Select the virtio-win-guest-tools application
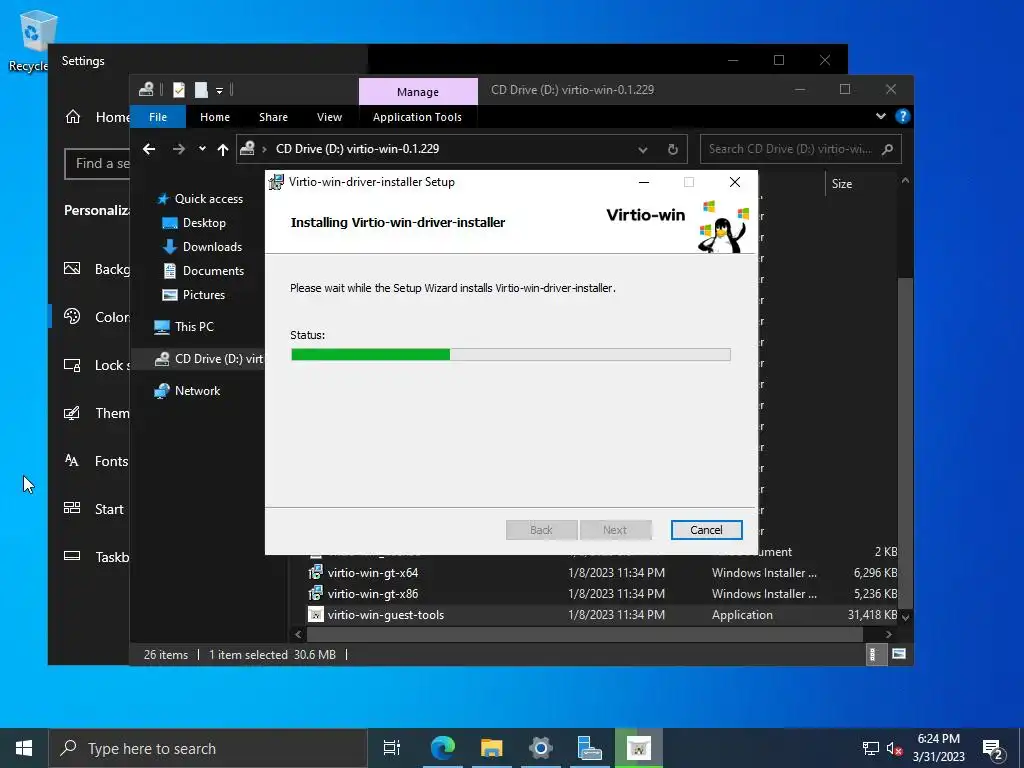Viewport: 1024px width, 768px height. [x=385, y=615]
